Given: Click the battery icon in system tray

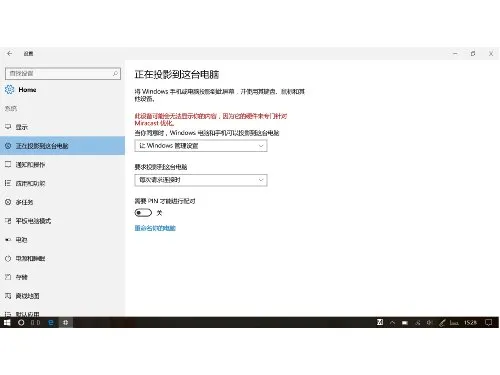Looking at the screenshot, I should click(x=405, y=323).
